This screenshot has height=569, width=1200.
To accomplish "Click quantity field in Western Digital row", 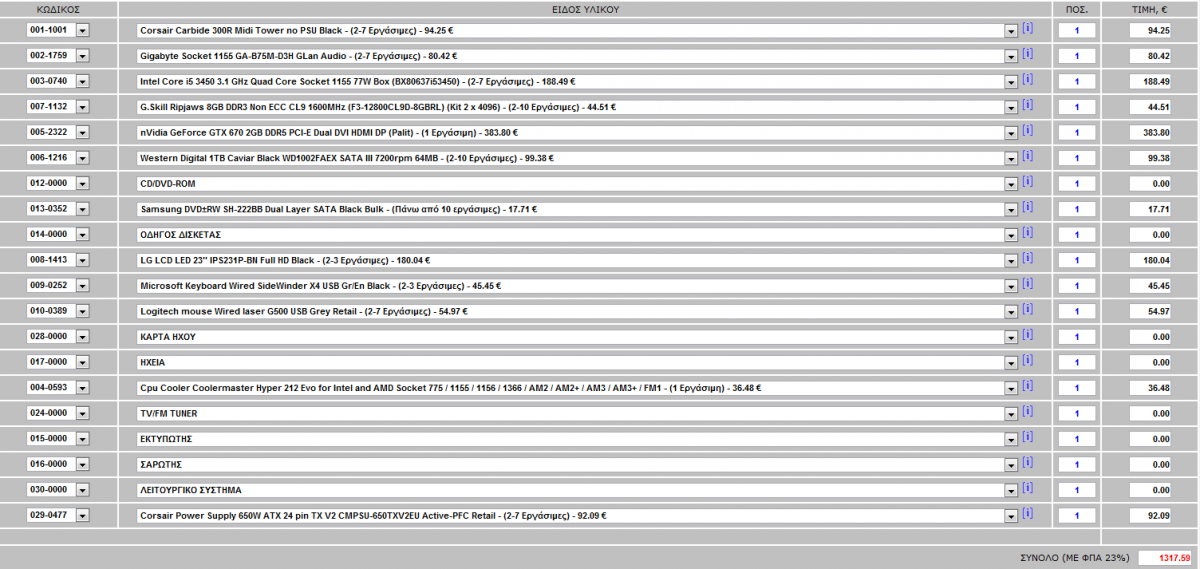I will (x=1077, y=158).
